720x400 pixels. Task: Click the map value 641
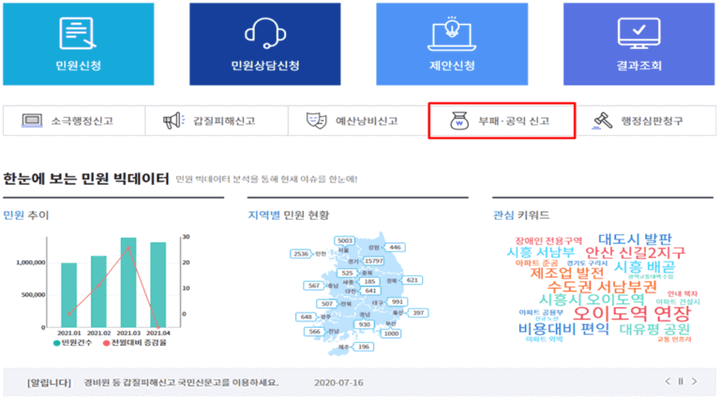tap(371, 291)
